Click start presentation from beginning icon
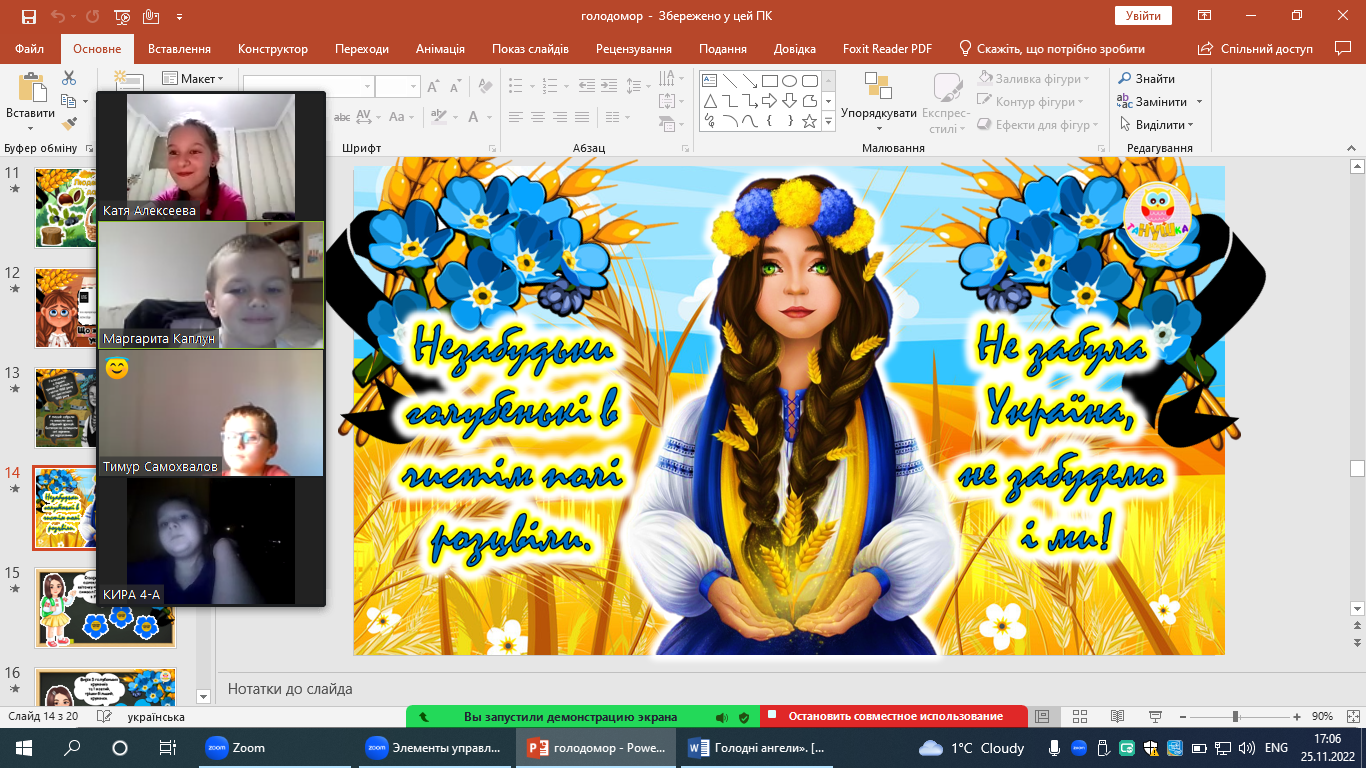Image resolution: width=1366 pixels, height=768 pixels. click(122, 16)
